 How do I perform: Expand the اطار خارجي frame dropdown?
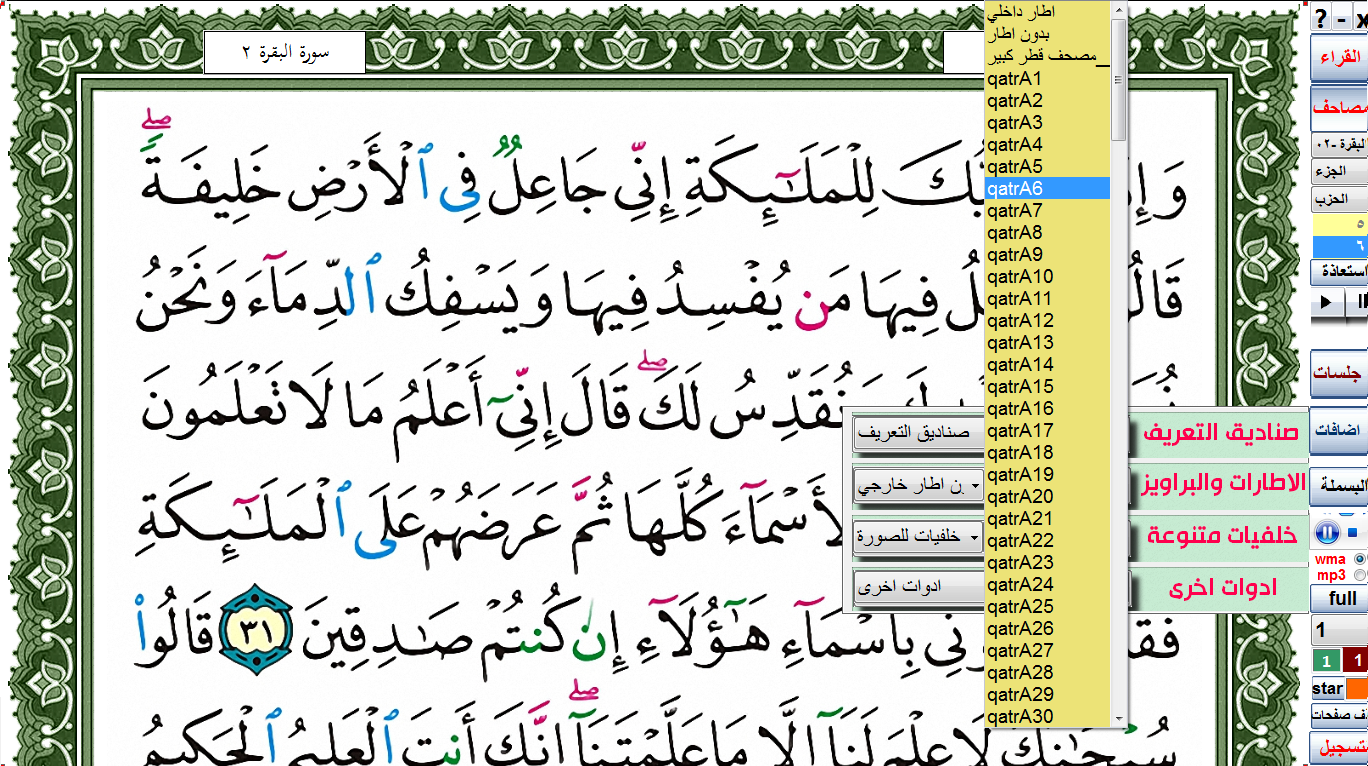click(918, 487)
